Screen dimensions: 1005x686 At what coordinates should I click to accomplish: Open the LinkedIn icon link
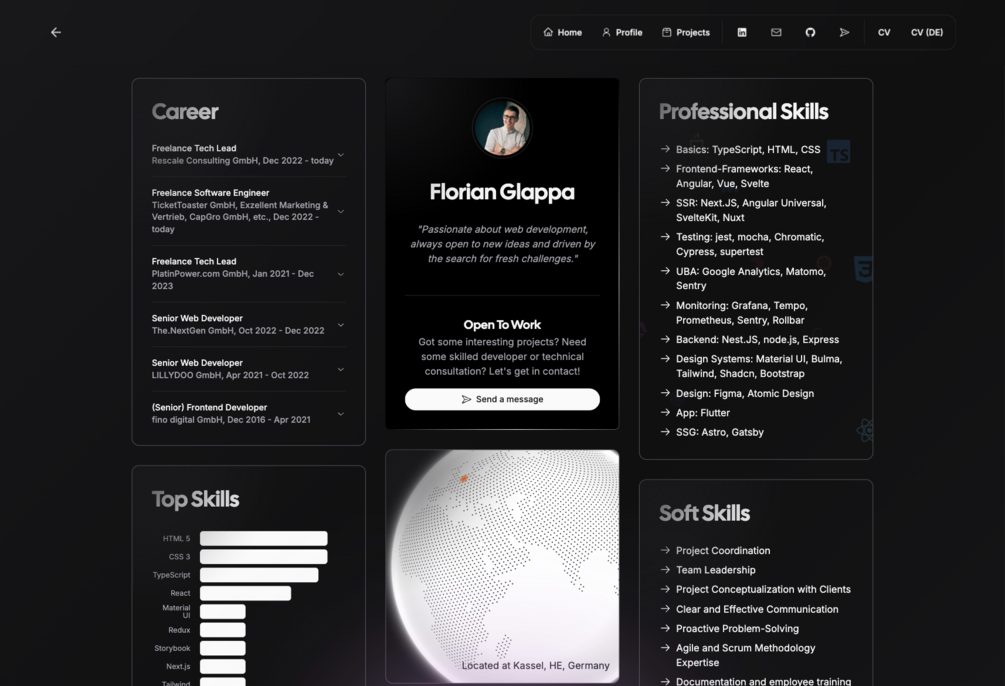tap(742, 32)
